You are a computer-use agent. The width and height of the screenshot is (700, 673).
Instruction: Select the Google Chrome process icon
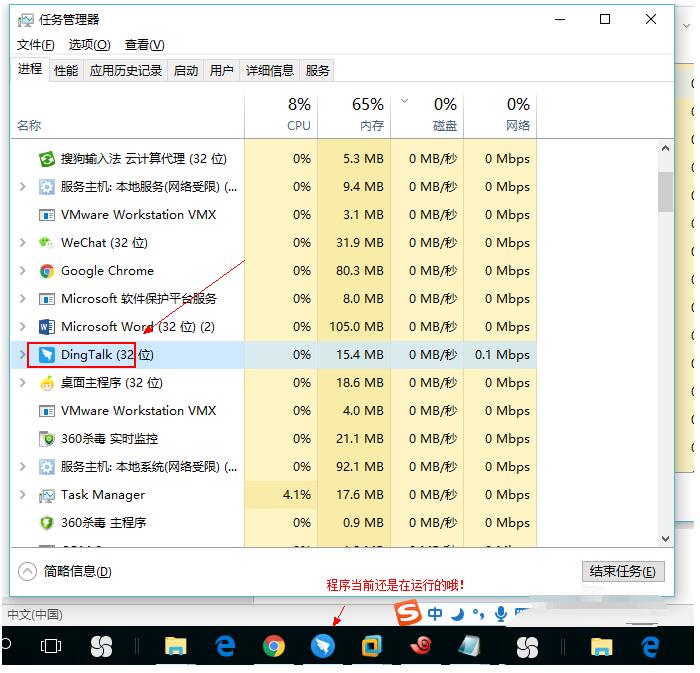(x=46, y=271)
